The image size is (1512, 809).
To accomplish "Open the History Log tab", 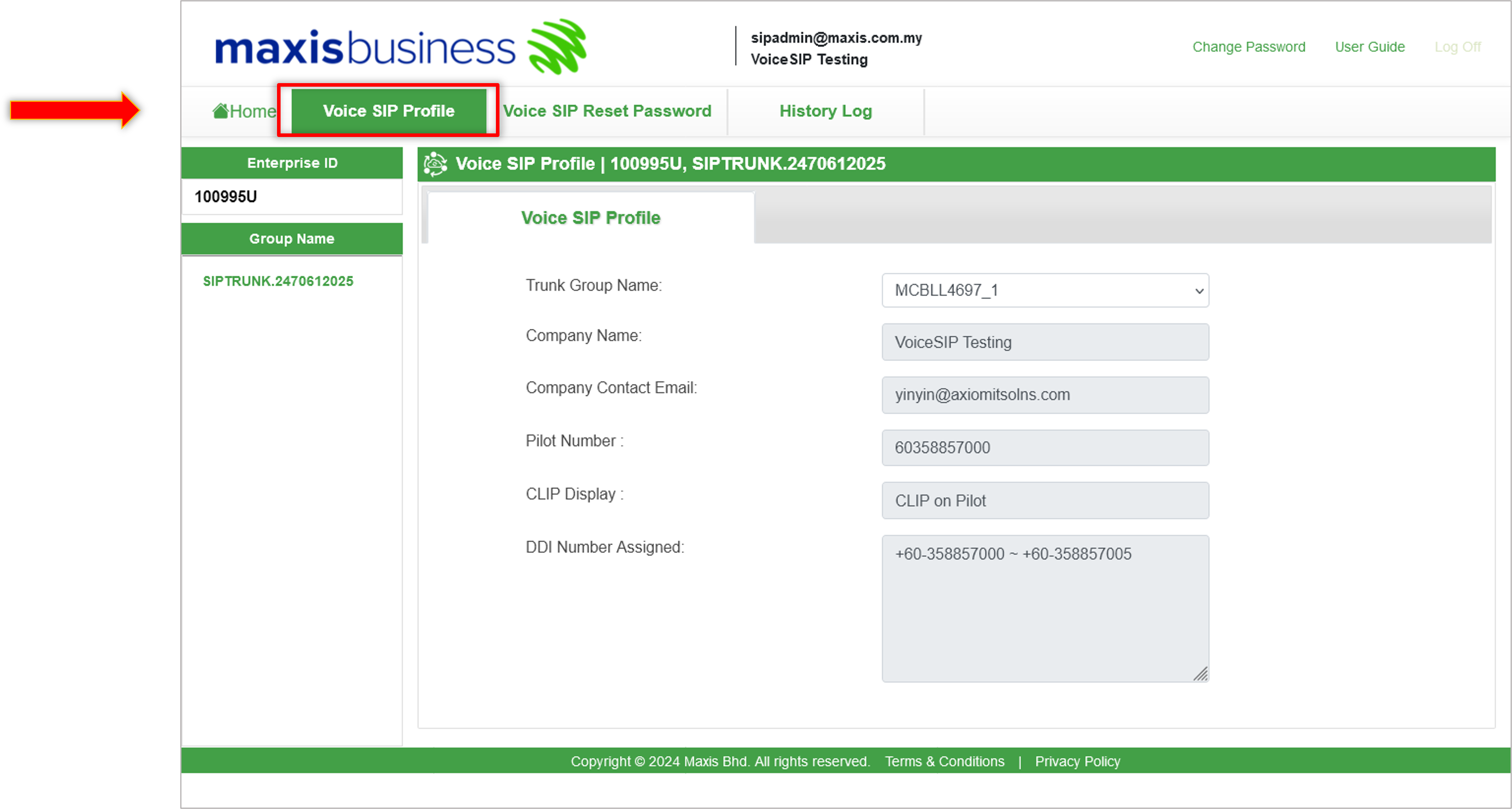I will point(825,111).
